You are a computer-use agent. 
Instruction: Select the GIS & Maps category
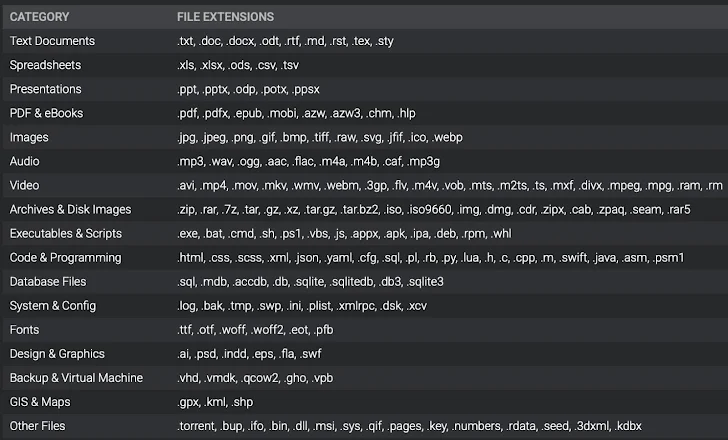click(41, 402)
